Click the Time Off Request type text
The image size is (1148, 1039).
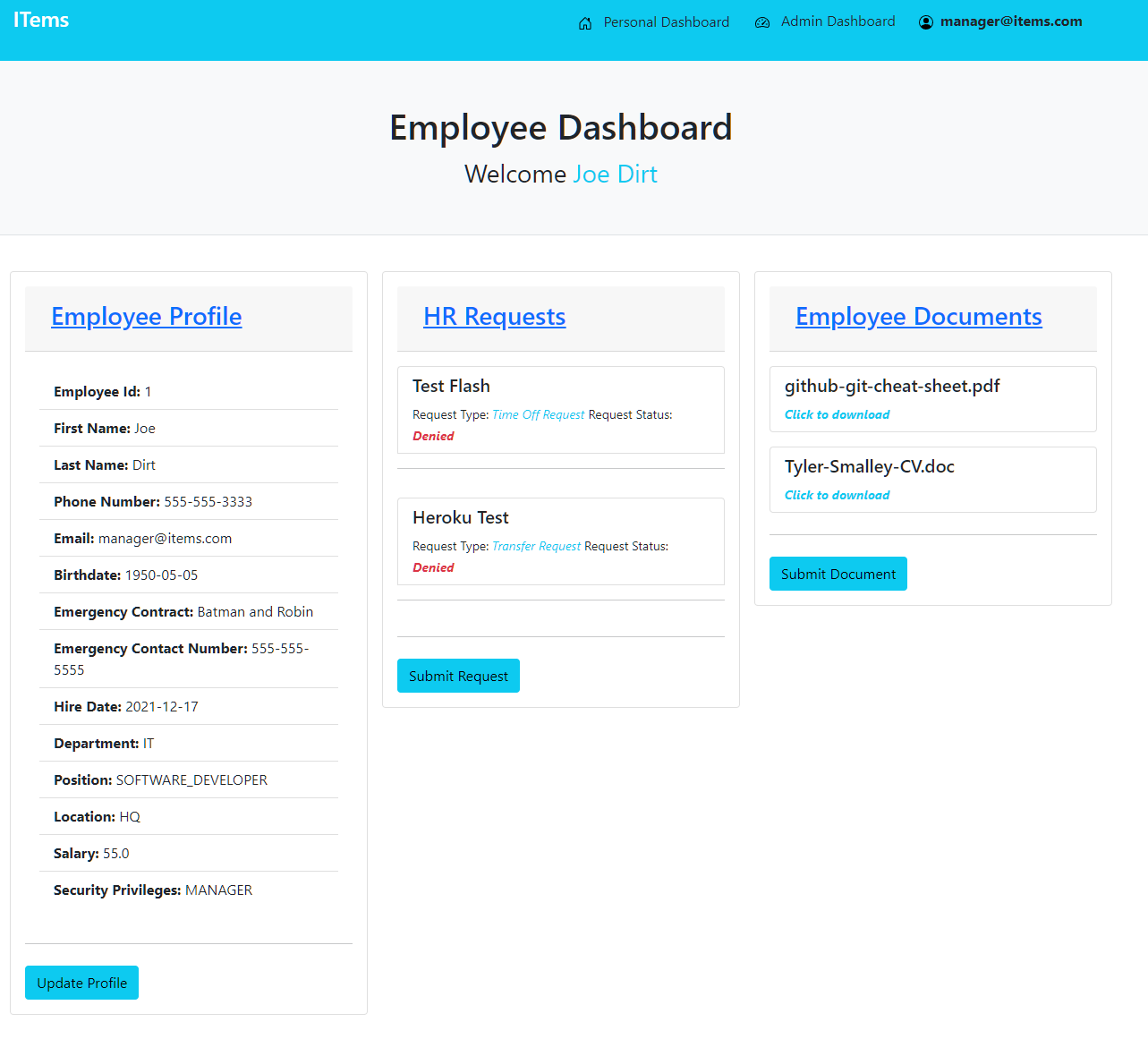click(538, 415)
